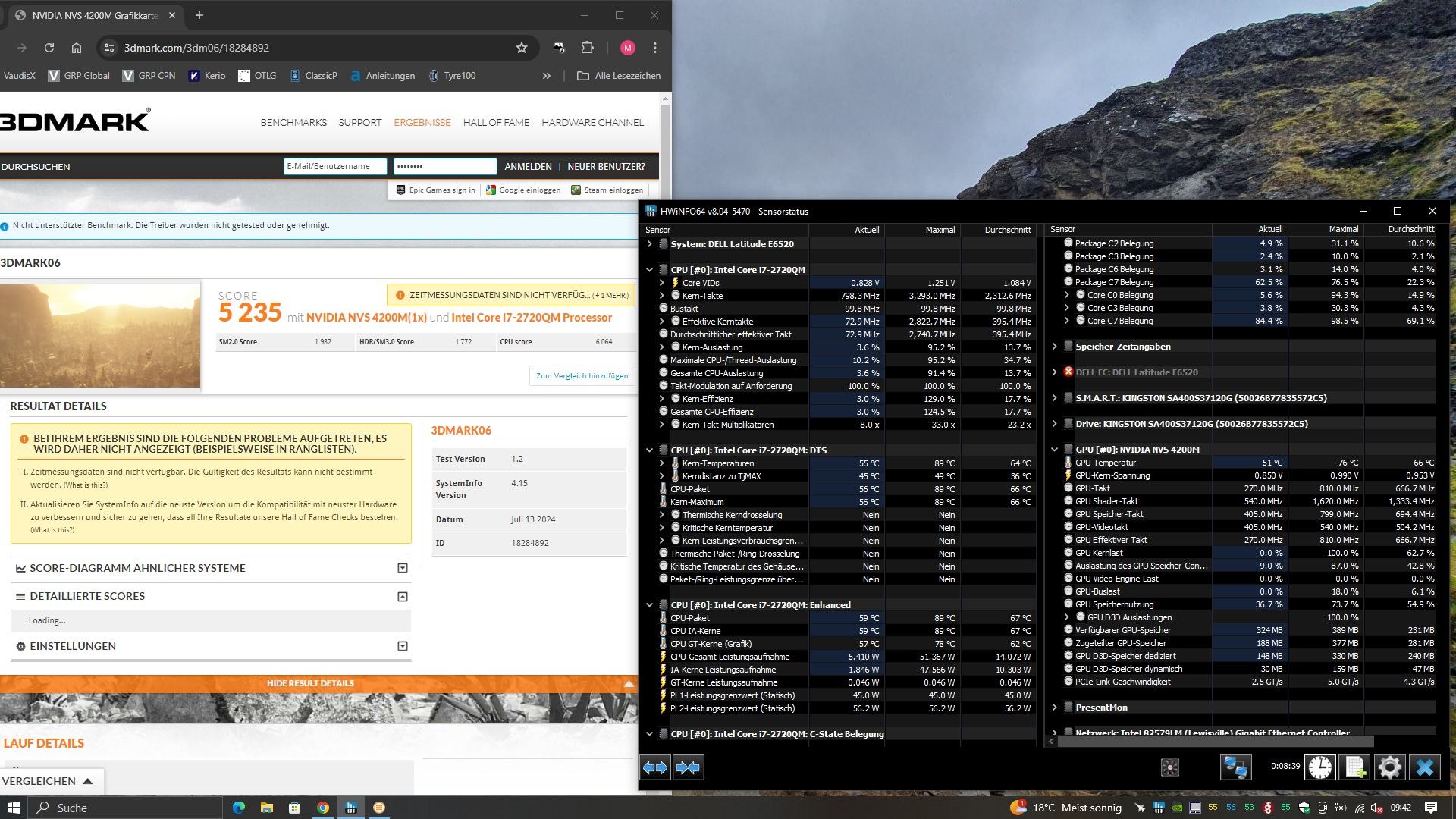
Task: Collapse the CPU [#0]: Intel Core i7-2720QM group
Action: 649,270
